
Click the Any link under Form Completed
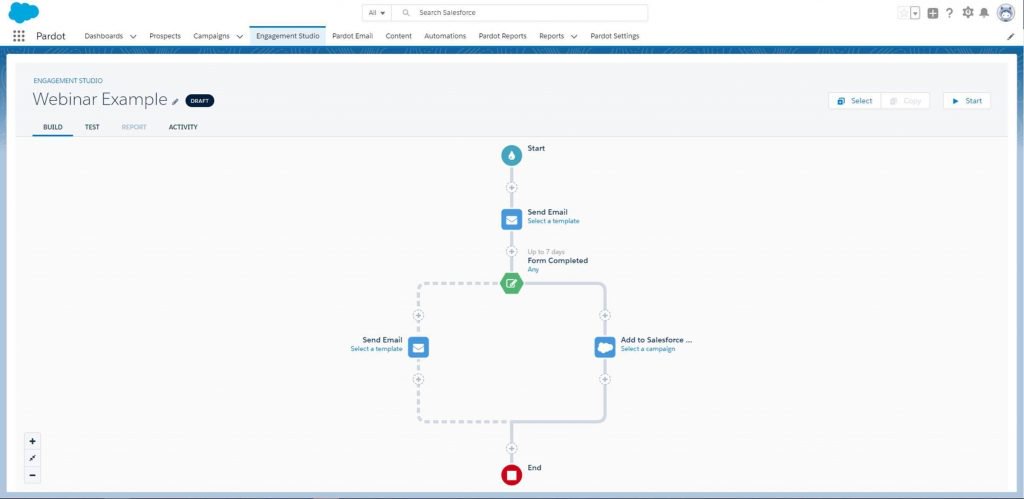(x=533, y=269)
